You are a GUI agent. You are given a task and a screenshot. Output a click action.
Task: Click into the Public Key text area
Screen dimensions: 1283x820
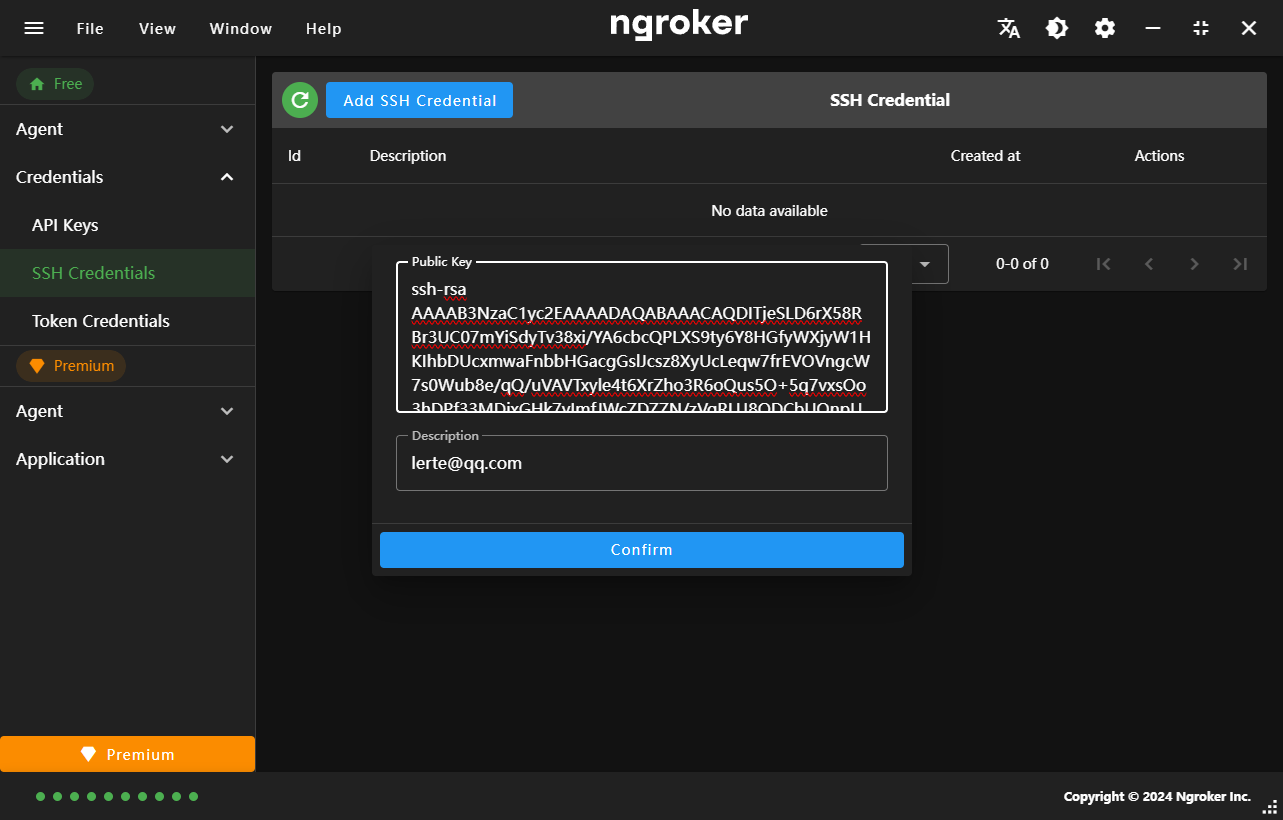[642, 337]
